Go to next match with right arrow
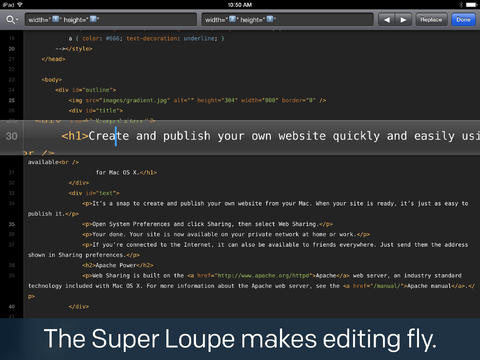 pos(403,20)
